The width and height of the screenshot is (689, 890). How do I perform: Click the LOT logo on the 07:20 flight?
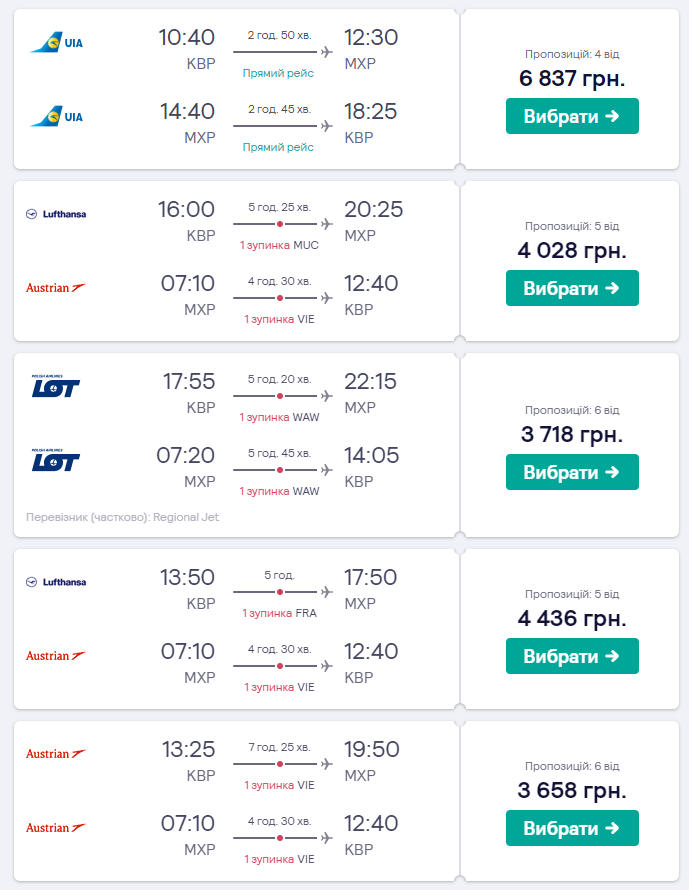click(56, 461)
